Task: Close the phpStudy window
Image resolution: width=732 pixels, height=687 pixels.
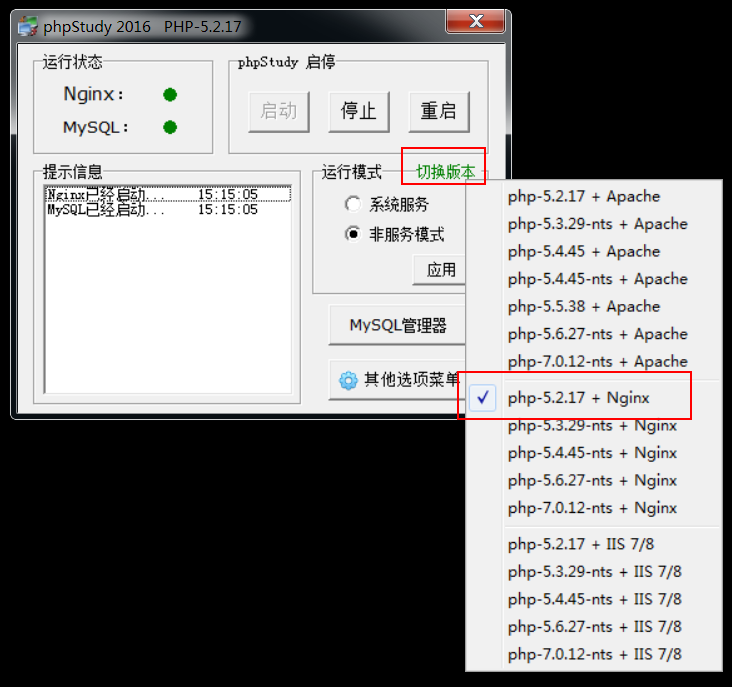Action: point(475,21)
